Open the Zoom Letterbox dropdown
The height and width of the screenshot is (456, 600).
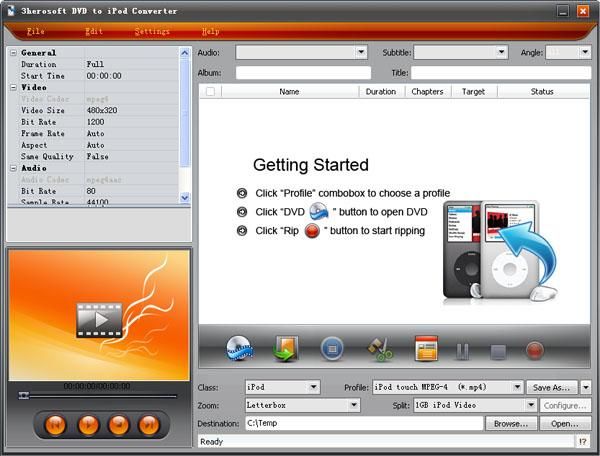coord(354,405)
